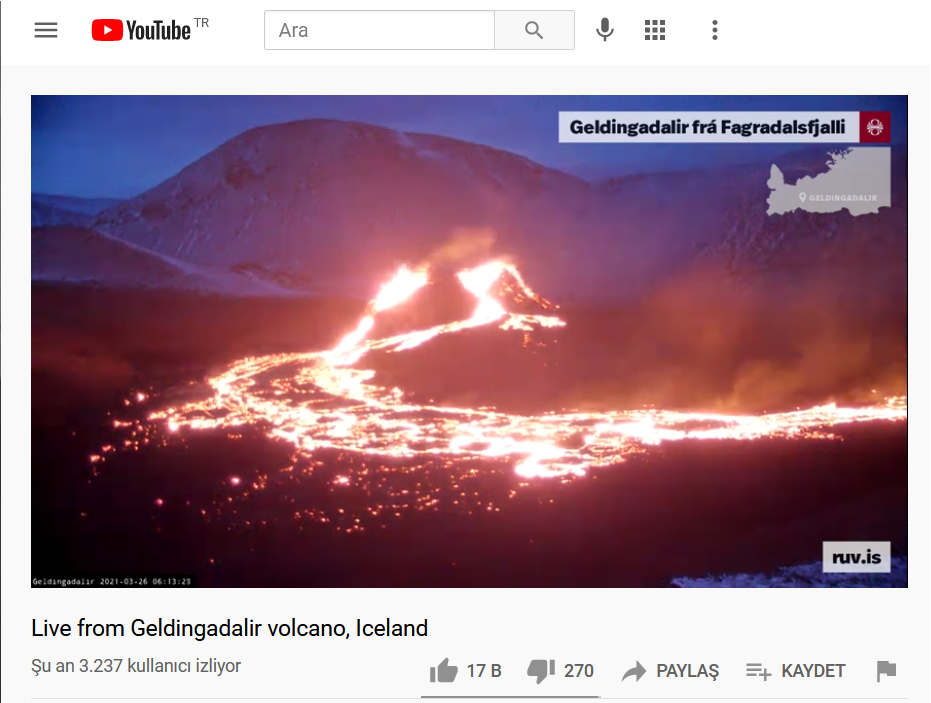Click the volcano live video player
The image size is (931, 703).
coord(469,341)
